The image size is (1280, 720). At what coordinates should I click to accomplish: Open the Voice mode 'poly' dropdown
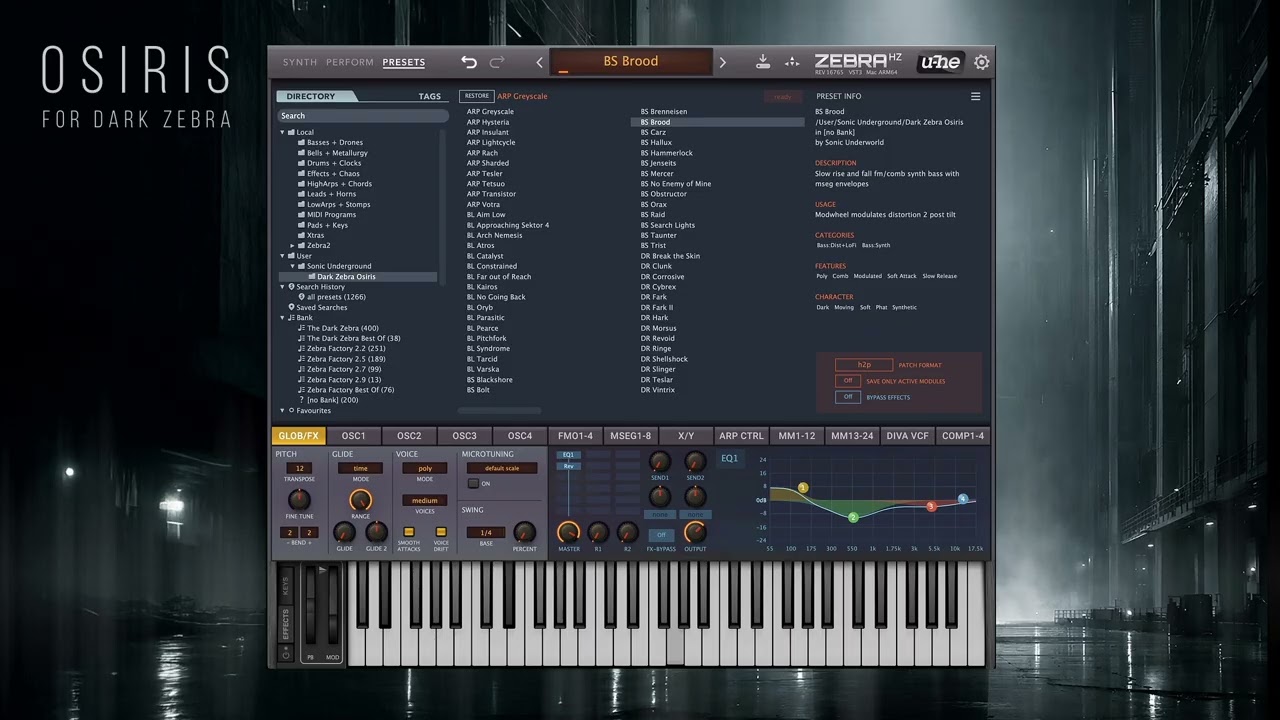(425, 468)
